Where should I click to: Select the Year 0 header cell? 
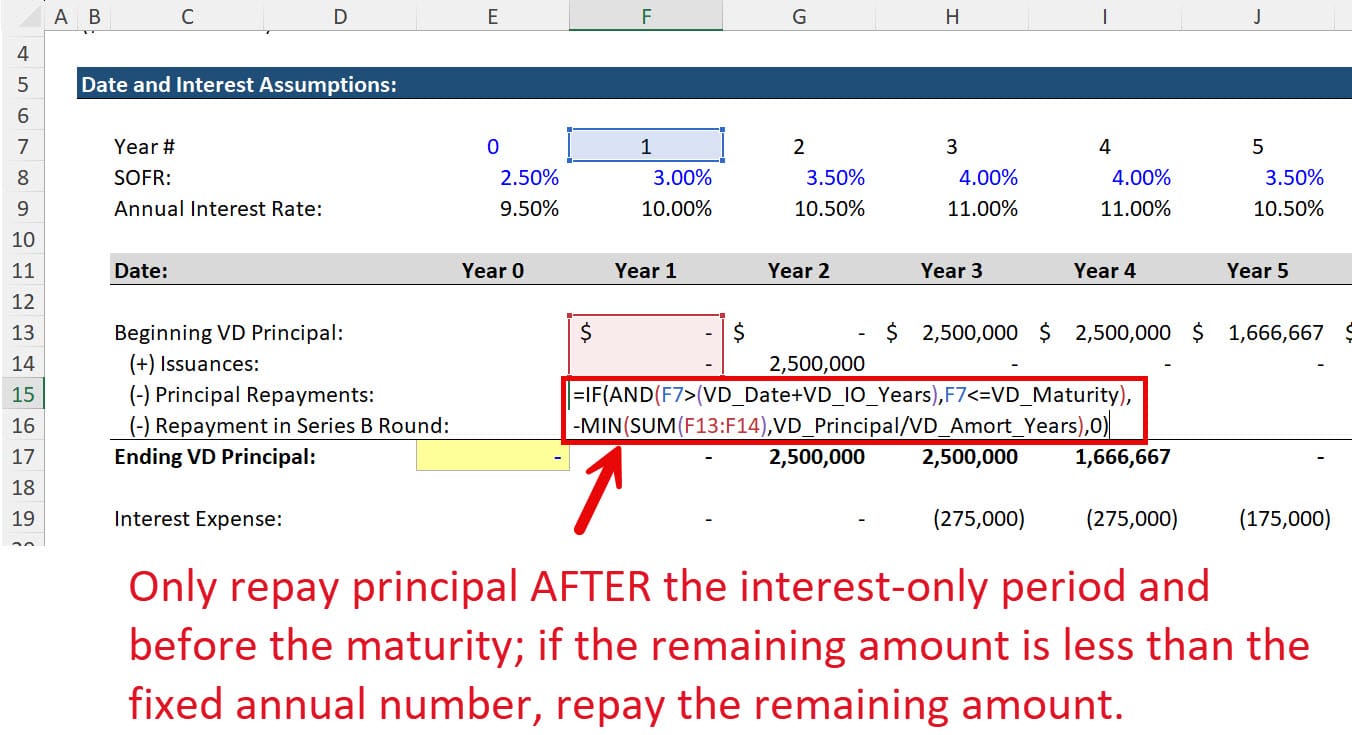coord(493,270)
